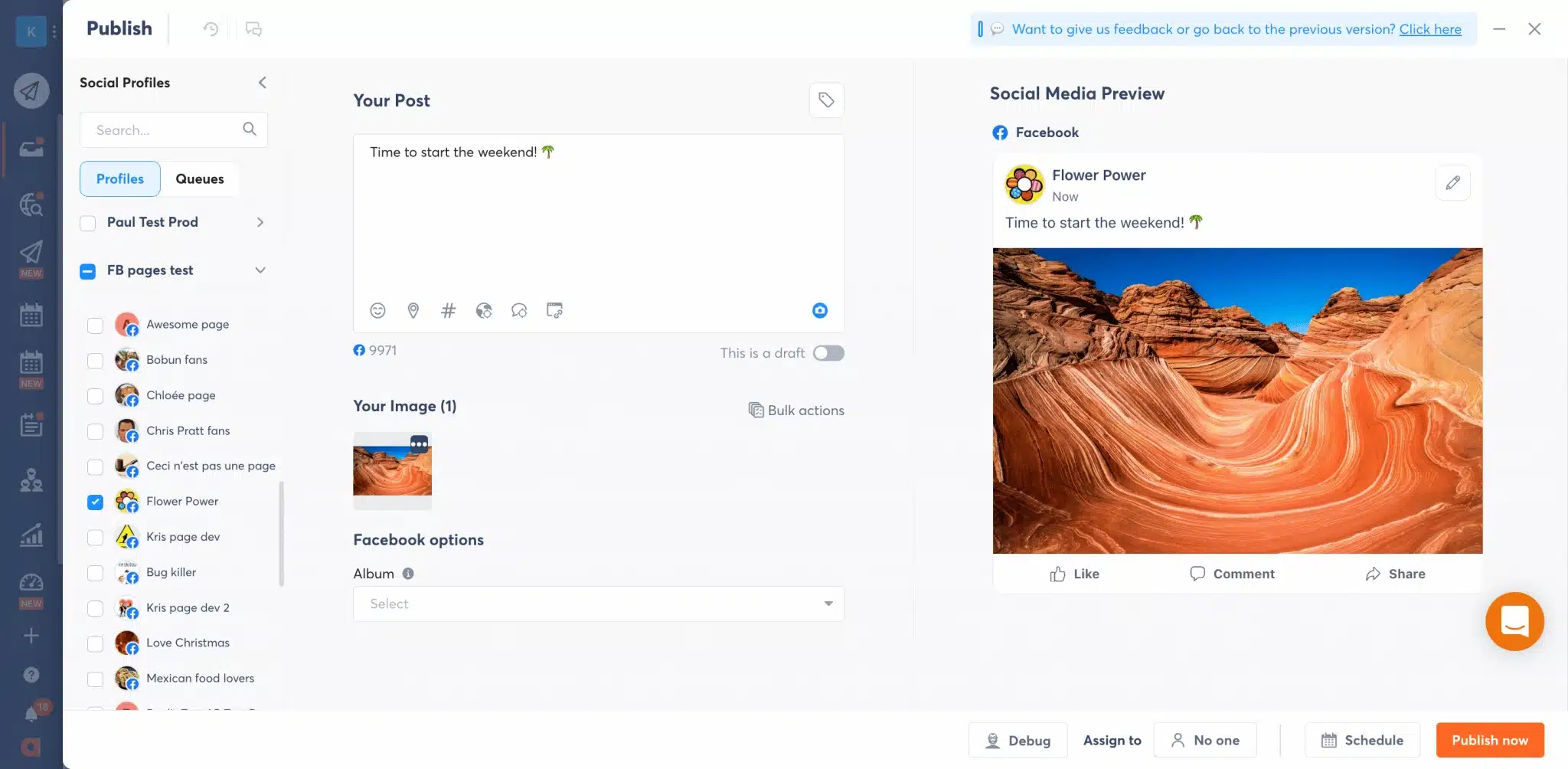Open the camera/photo upload icon in composer

pyautogui.click(x=819, y=310)
